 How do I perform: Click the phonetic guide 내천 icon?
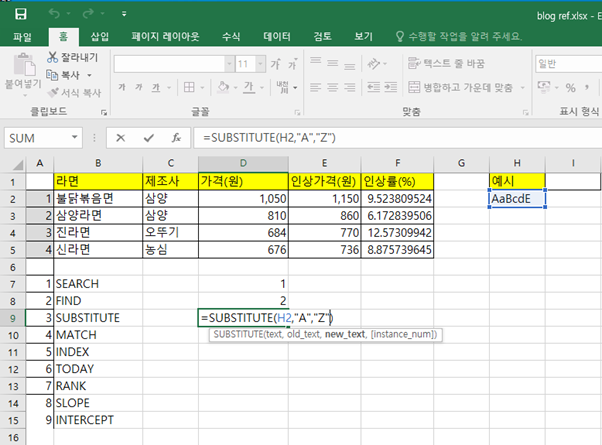tap(283, 88)
